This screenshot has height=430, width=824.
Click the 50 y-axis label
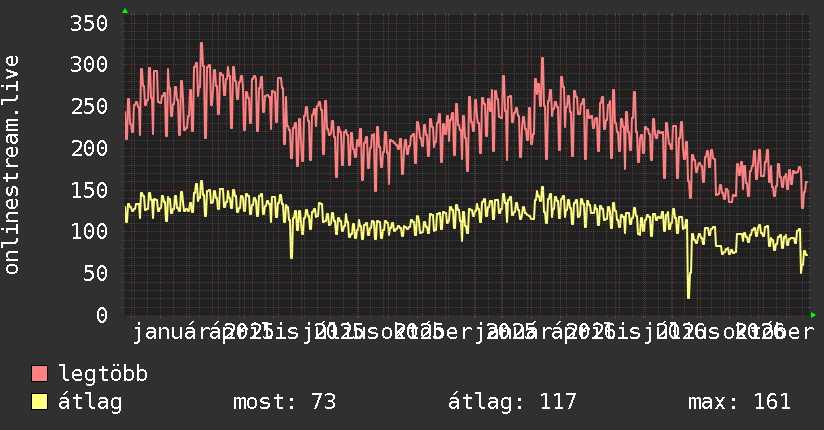click(x=95, y=273)
